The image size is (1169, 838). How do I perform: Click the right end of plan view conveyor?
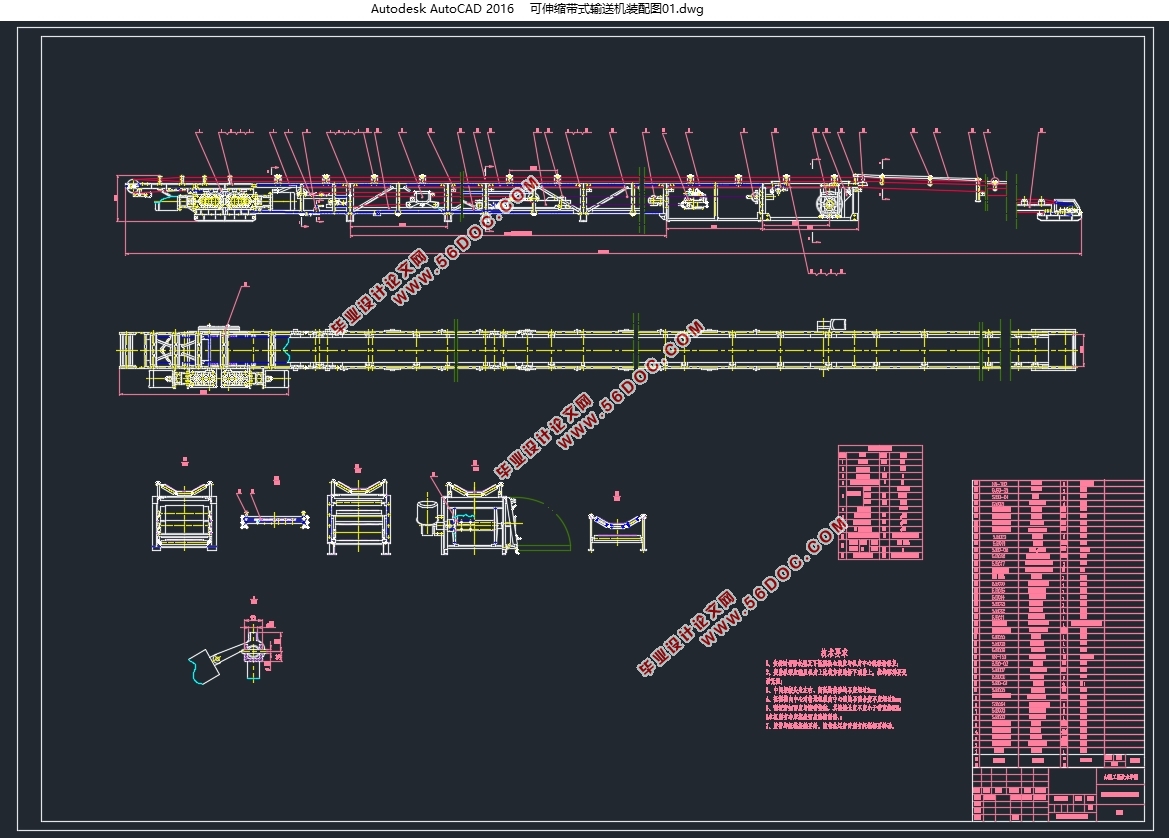(1060, 350)
